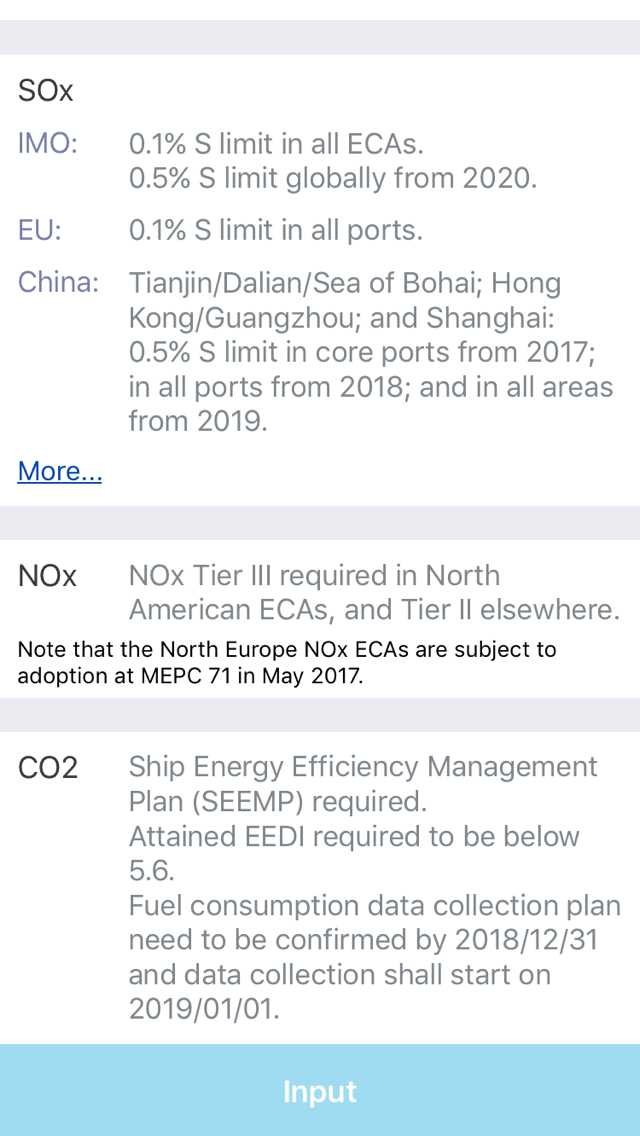Tap the Input button at bottom
The width and height of the screenshot is (640, 1136).
tap(320, 1090)
